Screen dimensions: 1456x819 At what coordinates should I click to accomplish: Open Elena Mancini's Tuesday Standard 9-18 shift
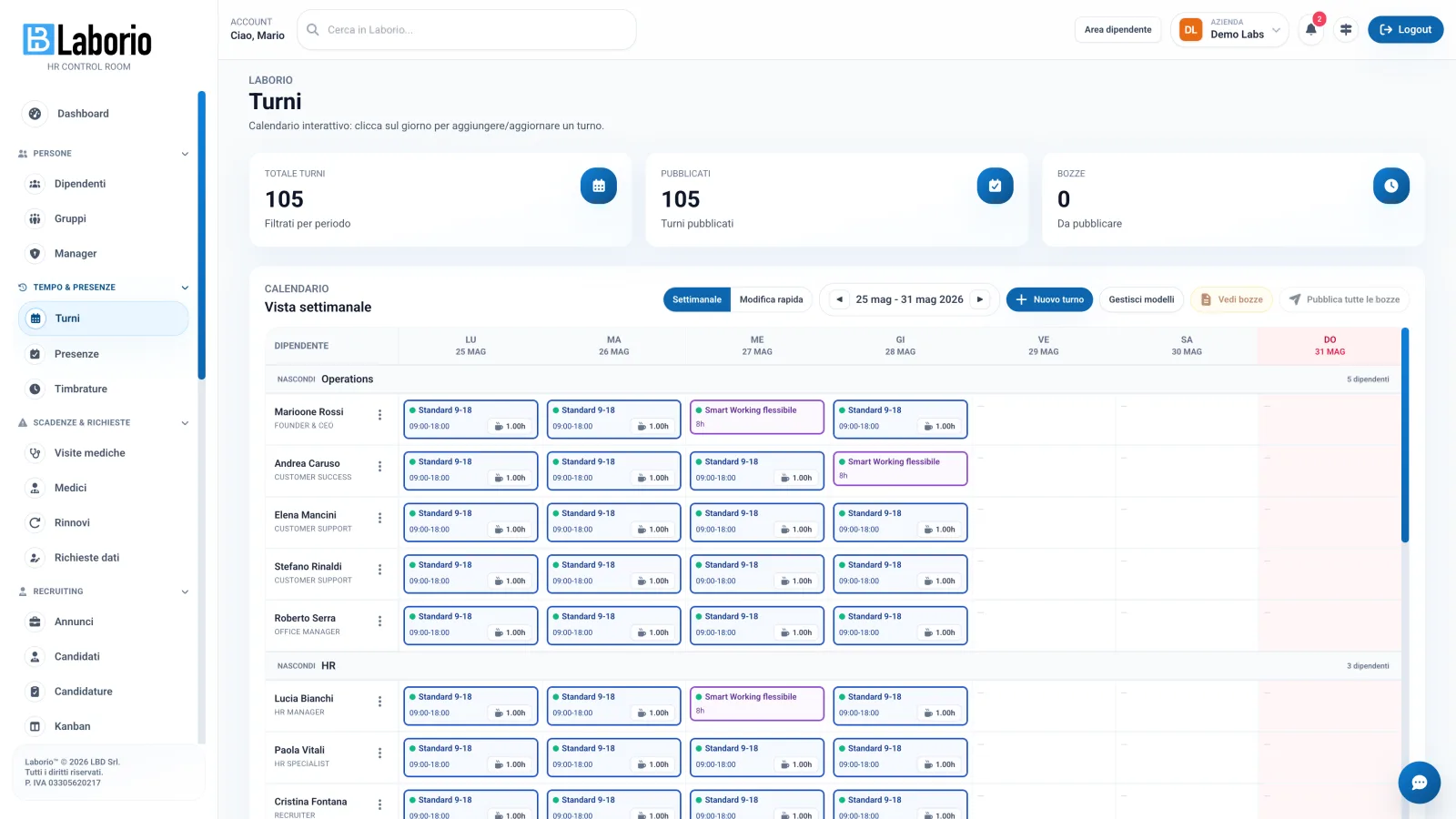613,521
